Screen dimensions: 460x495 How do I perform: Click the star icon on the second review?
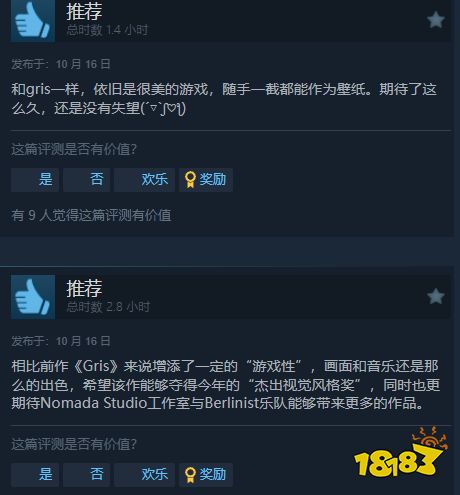(x=436, y=296)
